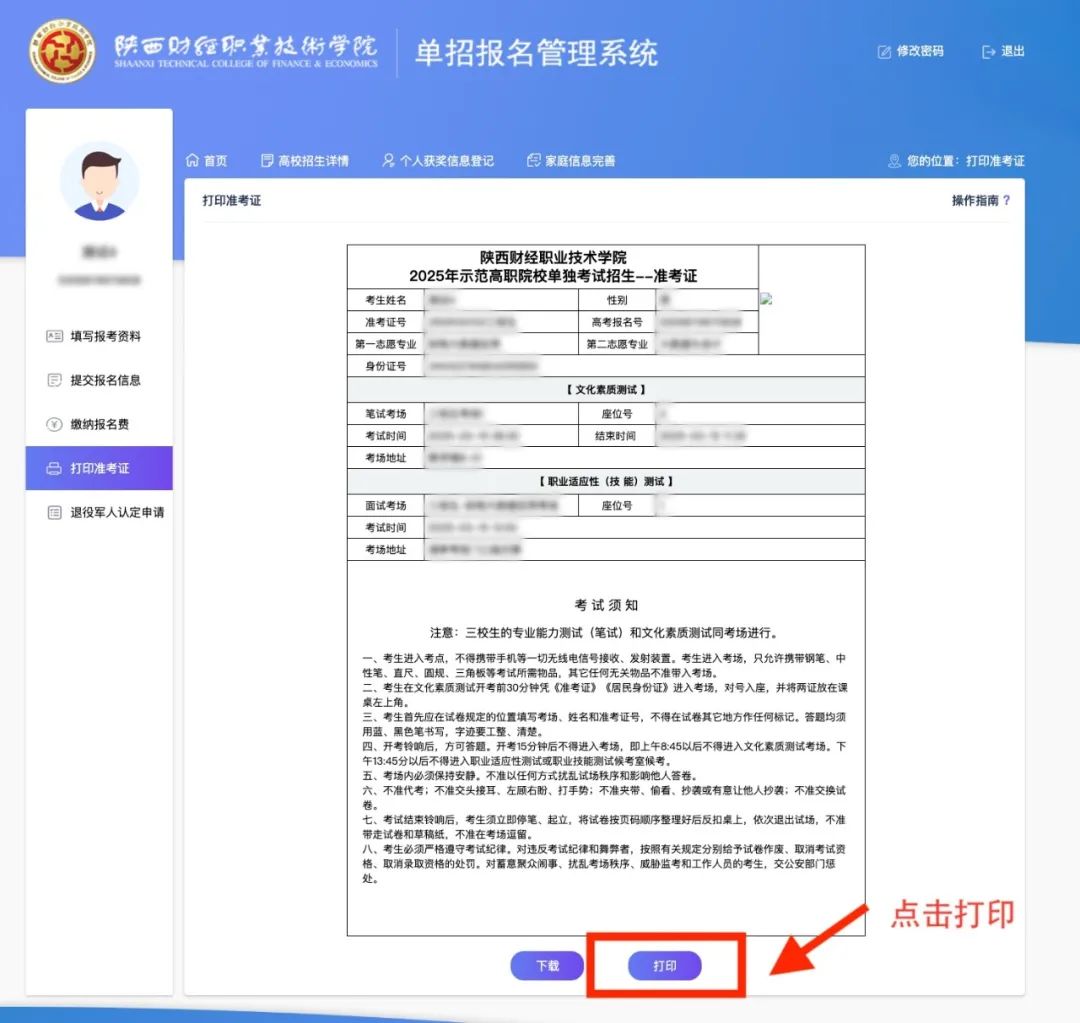This screenshot has width=1080, height=1023.
Task: Click the logout arrow icon beside 退出
Action: [989, 51]
